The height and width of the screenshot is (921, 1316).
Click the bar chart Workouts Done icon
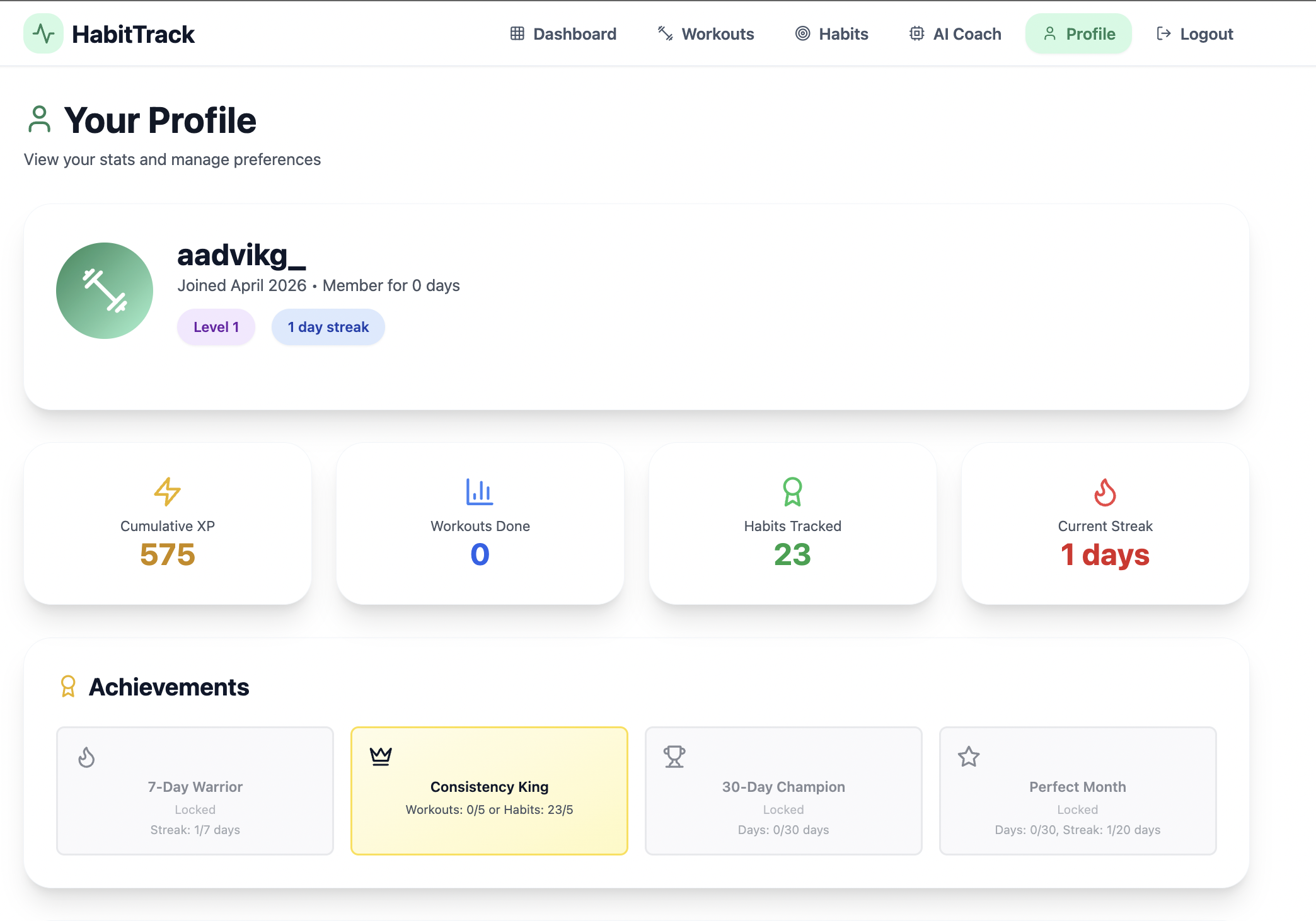tap(480, 491)
